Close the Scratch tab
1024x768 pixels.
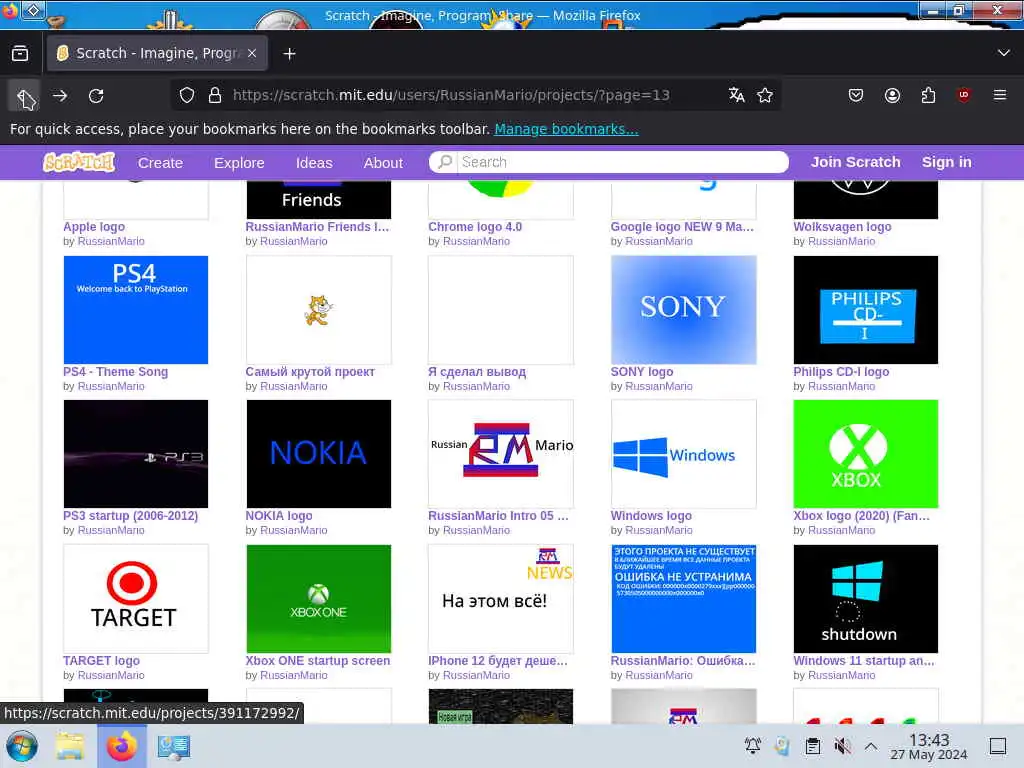tap(252, 54)
